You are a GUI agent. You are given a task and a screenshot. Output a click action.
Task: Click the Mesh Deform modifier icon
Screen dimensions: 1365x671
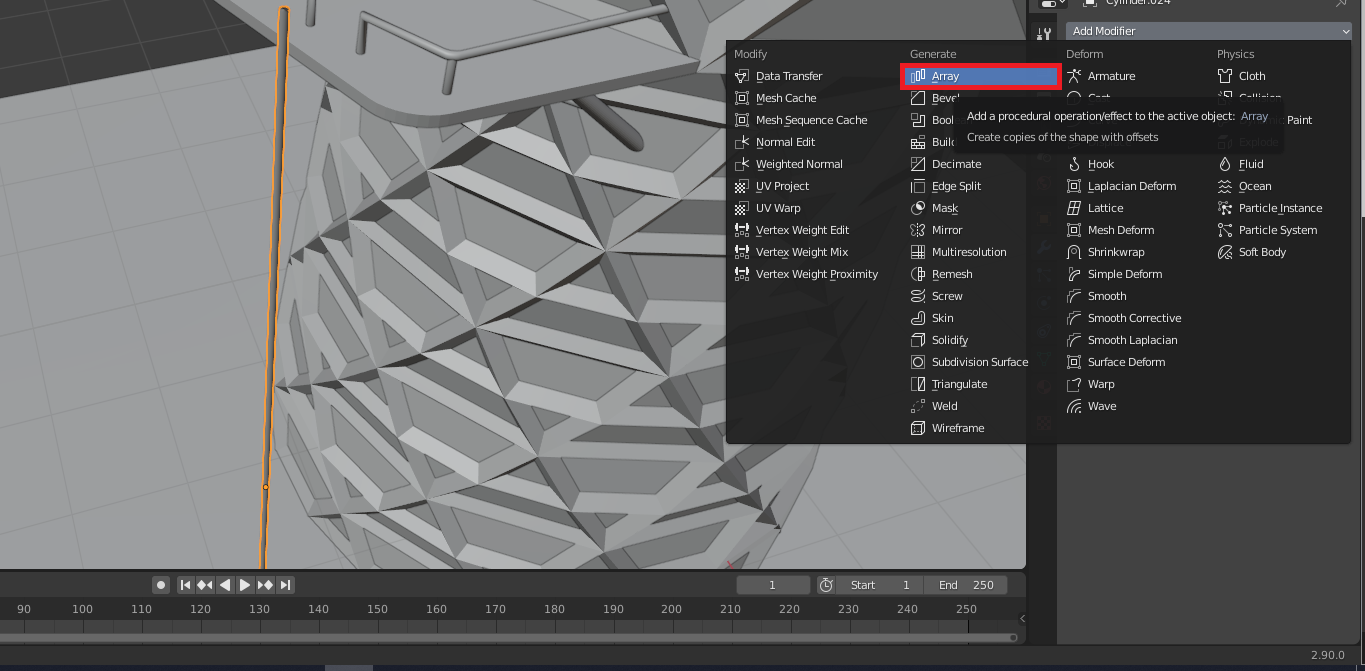coord(1074,230)
